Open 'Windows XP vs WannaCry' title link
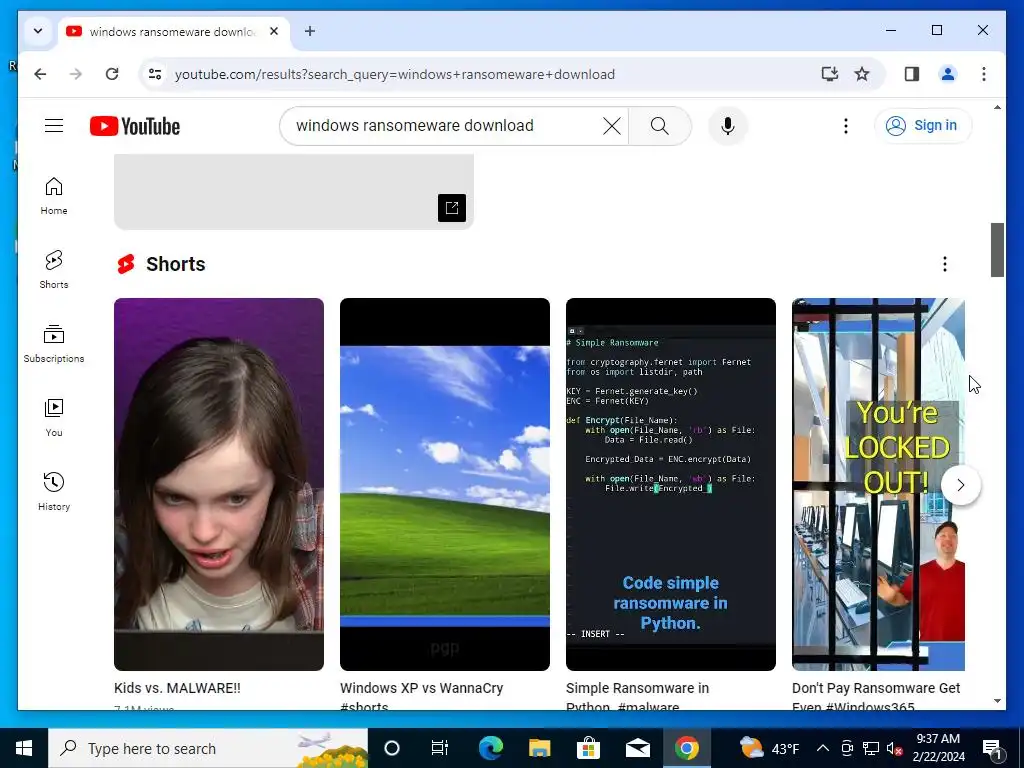This screenshot has height=768, width=1024. point(421,697)
